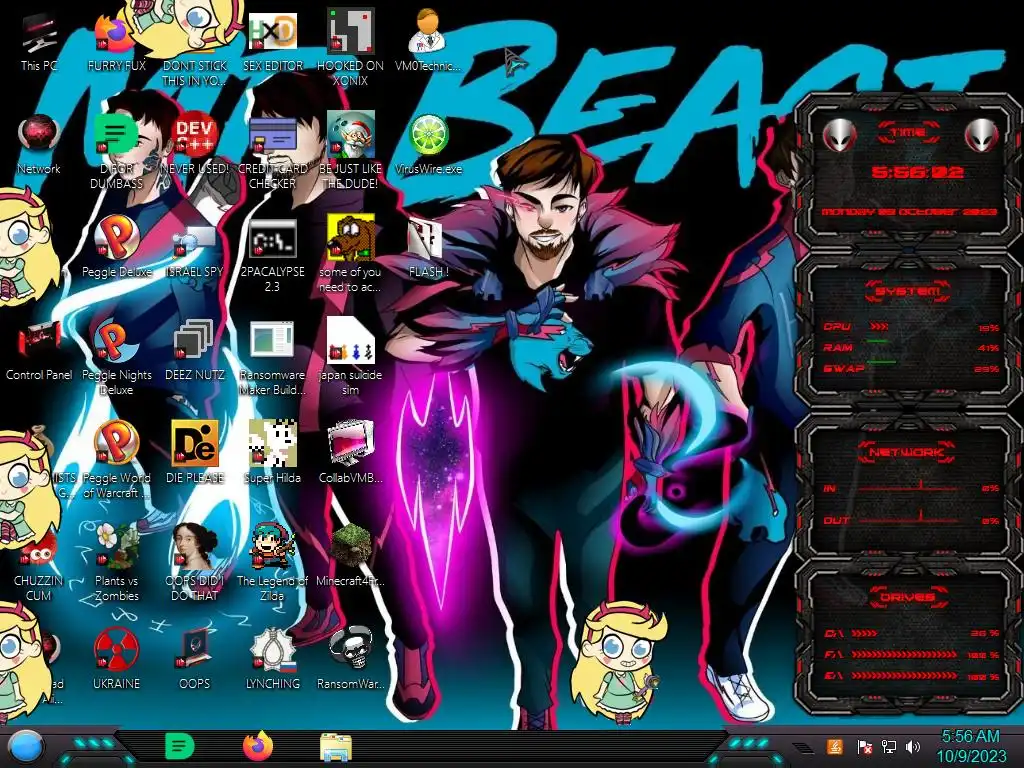
Task: Open the OOPS headphones laptop icon
Action: tap(195, 658)
